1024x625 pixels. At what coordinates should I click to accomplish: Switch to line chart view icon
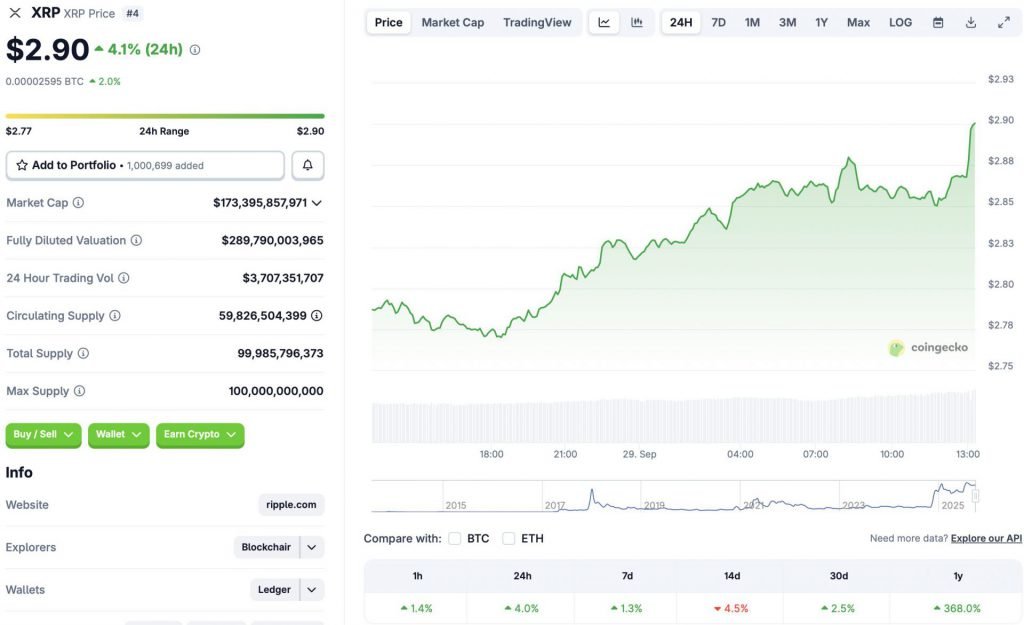[604, 22]
